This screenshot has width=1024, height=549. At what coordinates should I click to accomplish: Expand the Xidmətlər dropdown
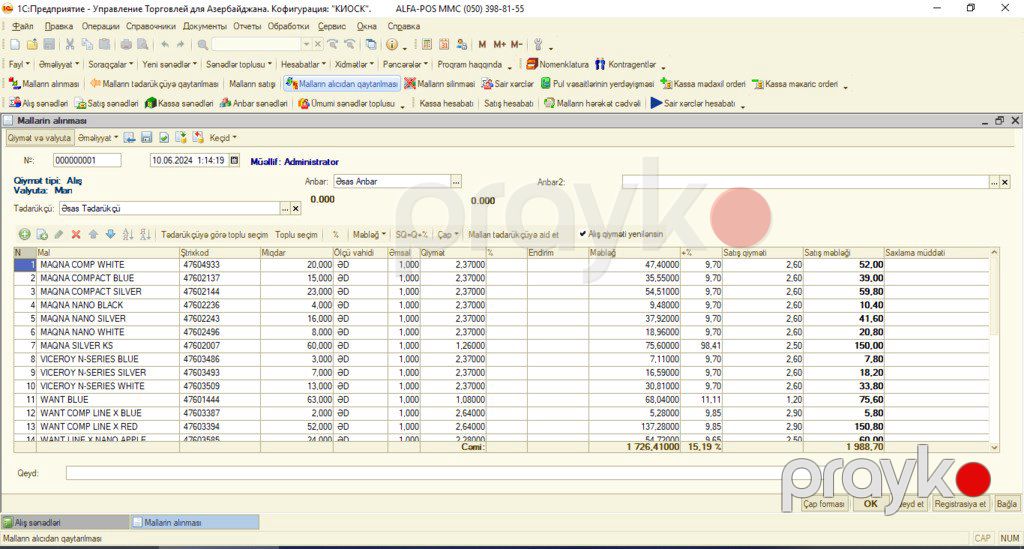click(x=354, y=65)
